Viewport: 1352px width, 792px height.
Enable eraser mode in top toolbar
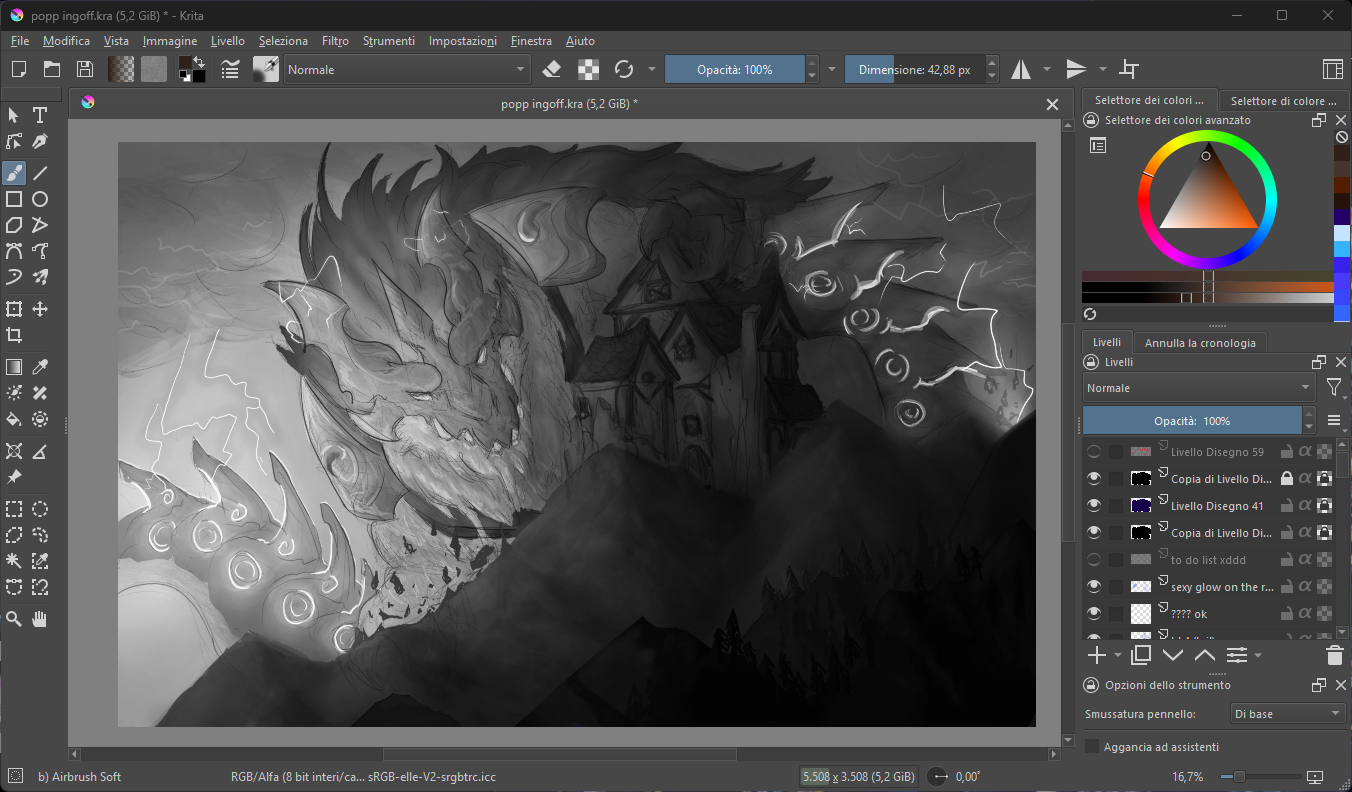pyautogui.click(x=552, y=69)
